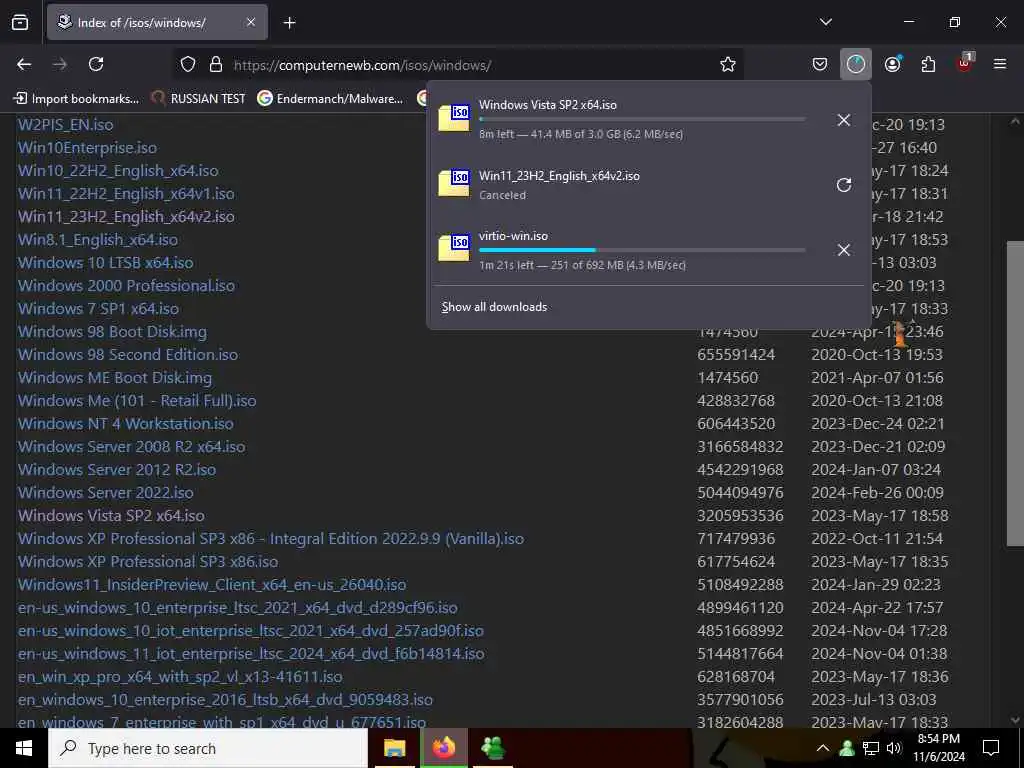Screen dimensions: 1024x768
Task: Show hidden system tray icons
Action: [x=823, y=748]
